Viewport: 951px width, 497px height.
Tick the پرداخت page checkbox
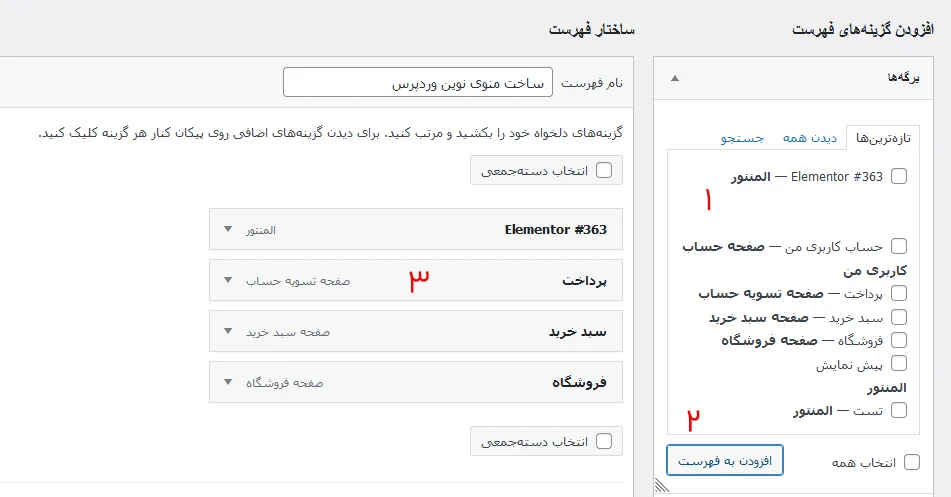tap(899, 294)
